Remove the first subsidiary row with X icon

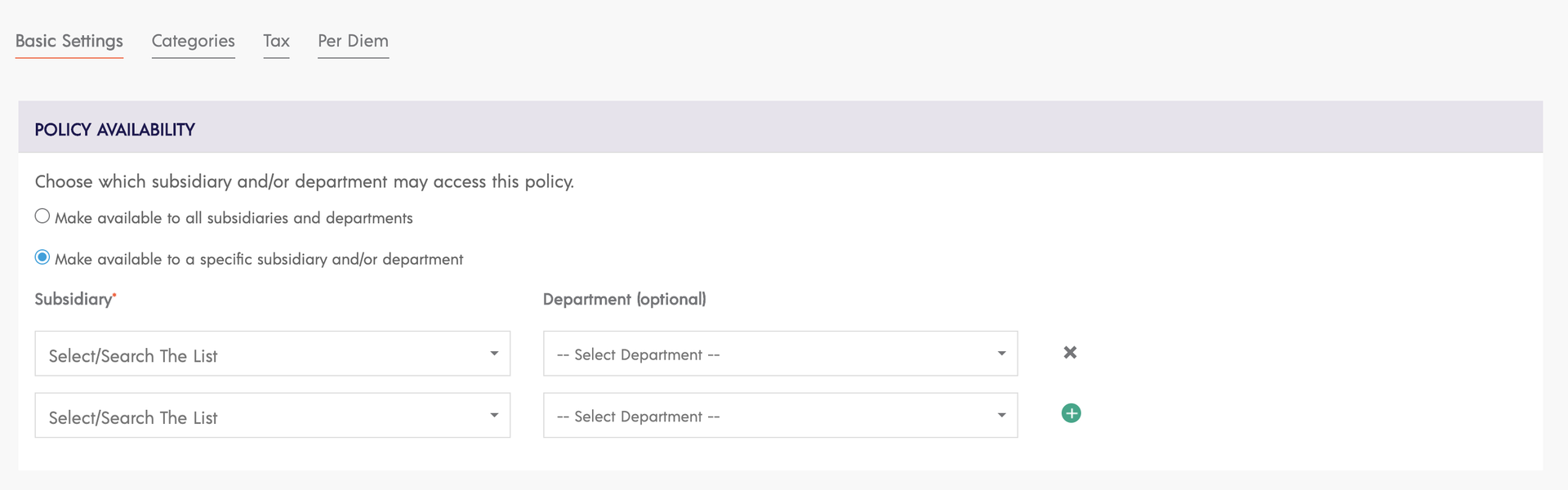pos(1070,353)
